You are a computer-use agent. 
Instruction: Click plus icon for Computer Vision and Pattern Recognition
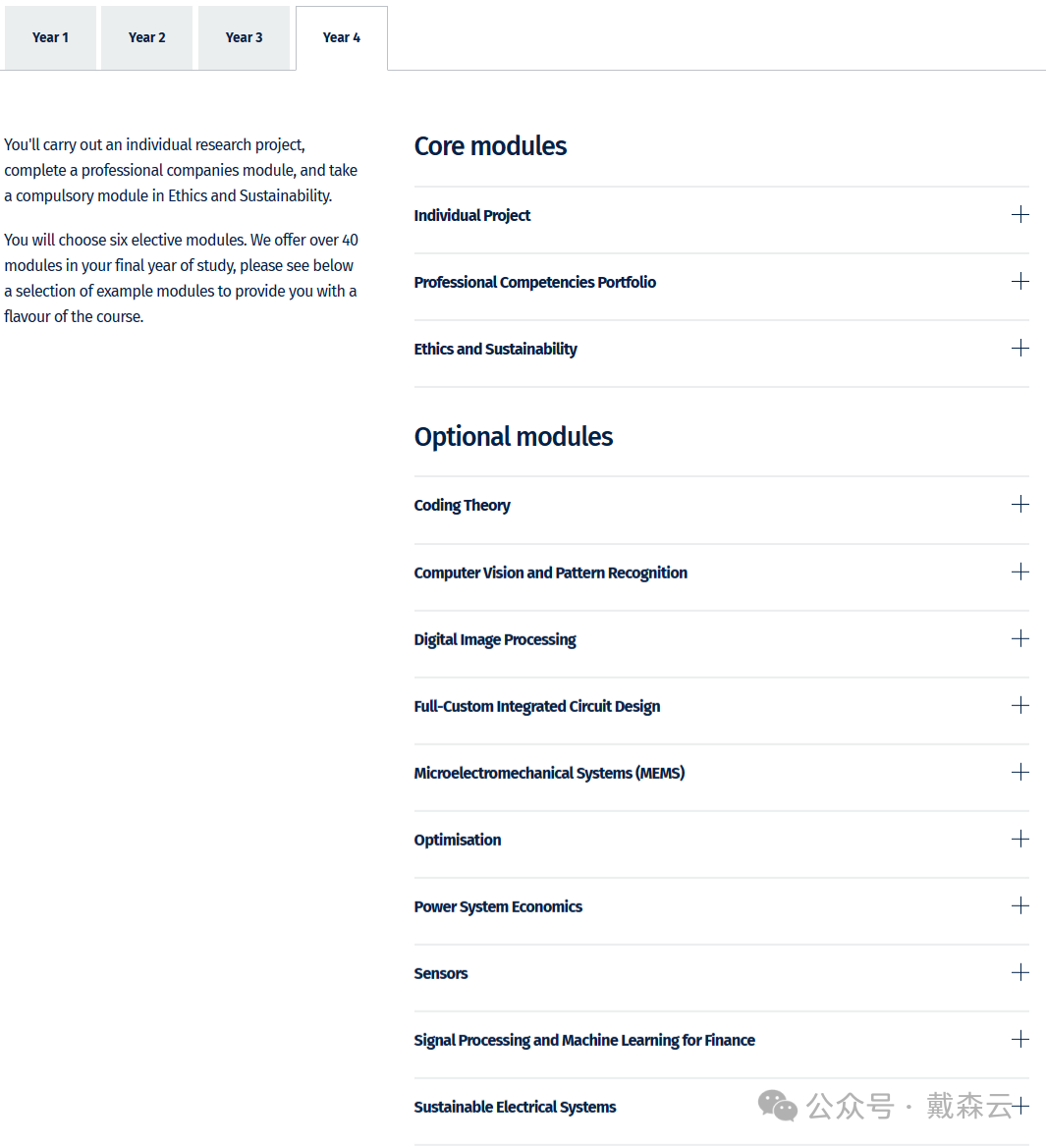click(1020, 573)
